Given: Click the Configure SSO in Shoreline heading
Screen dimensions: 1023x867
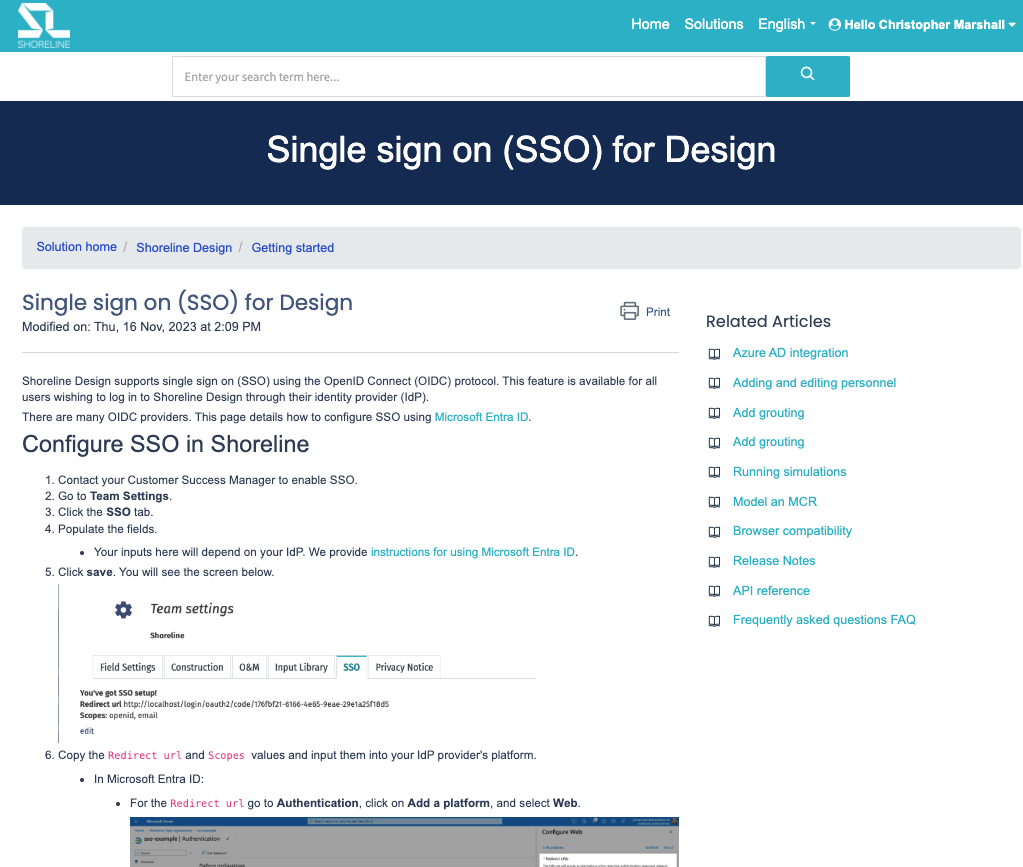Looking at the screenshot, I should click(166, 444).
